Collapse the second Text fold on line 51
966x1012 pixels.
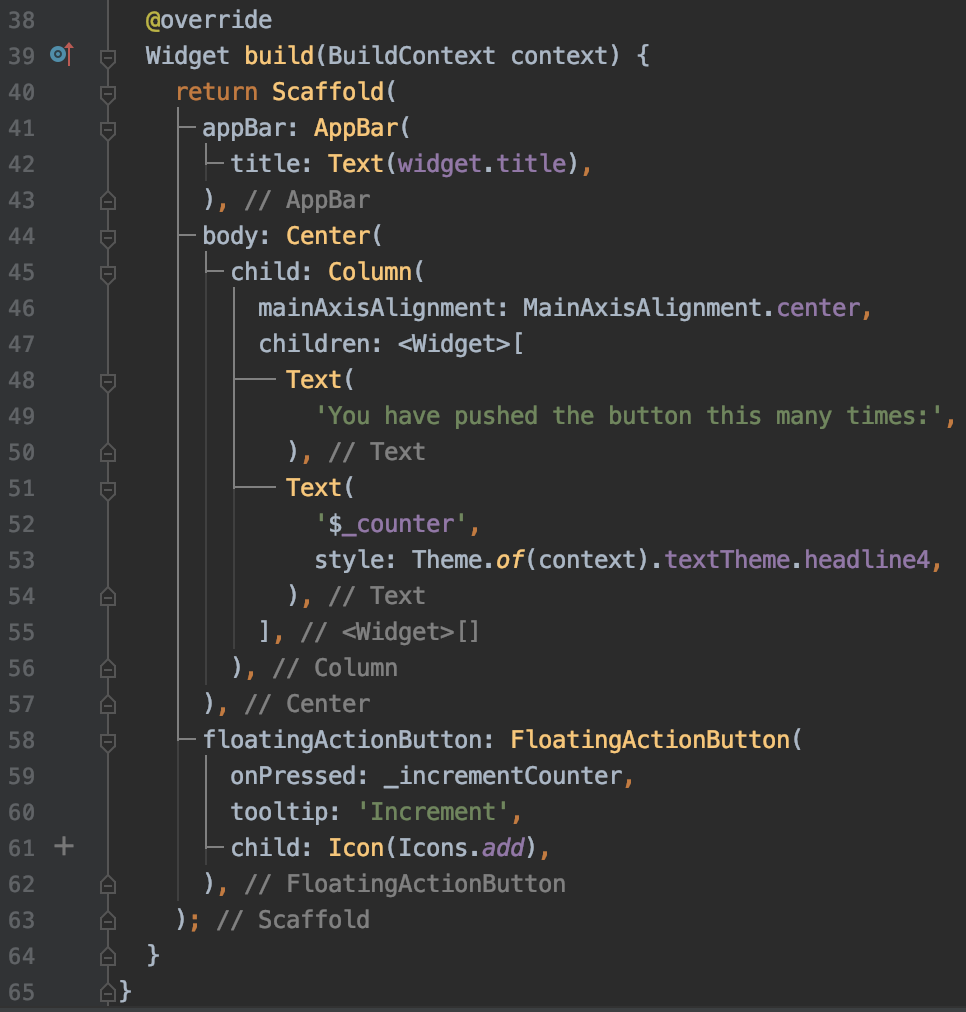click(108, 491)
